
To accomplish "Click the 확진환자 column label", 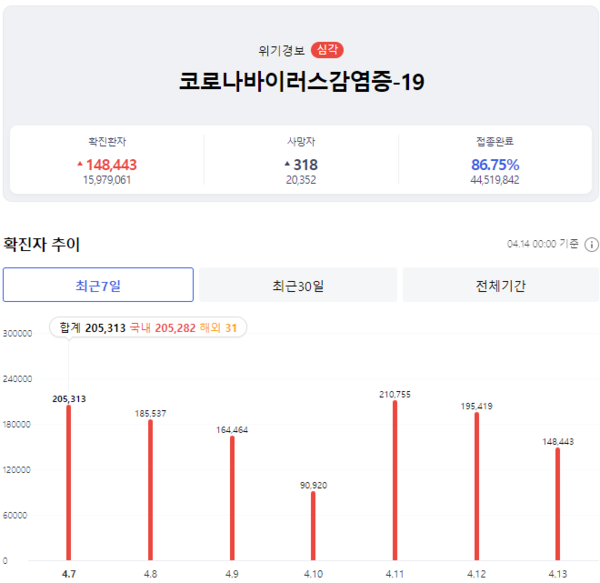I will [107, 142].
